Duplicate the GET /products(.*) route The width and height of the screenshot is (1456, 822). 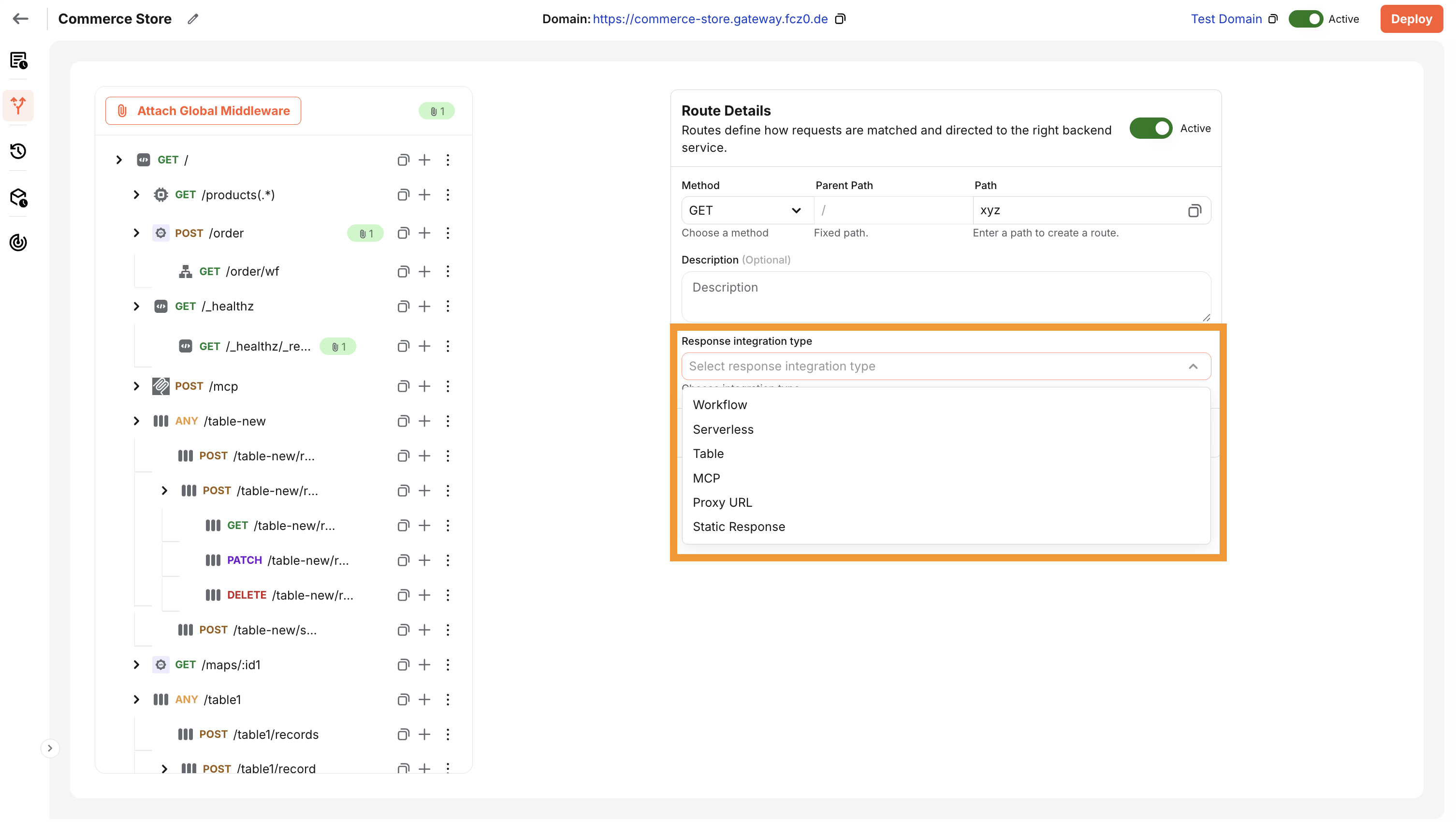point(403,195)
